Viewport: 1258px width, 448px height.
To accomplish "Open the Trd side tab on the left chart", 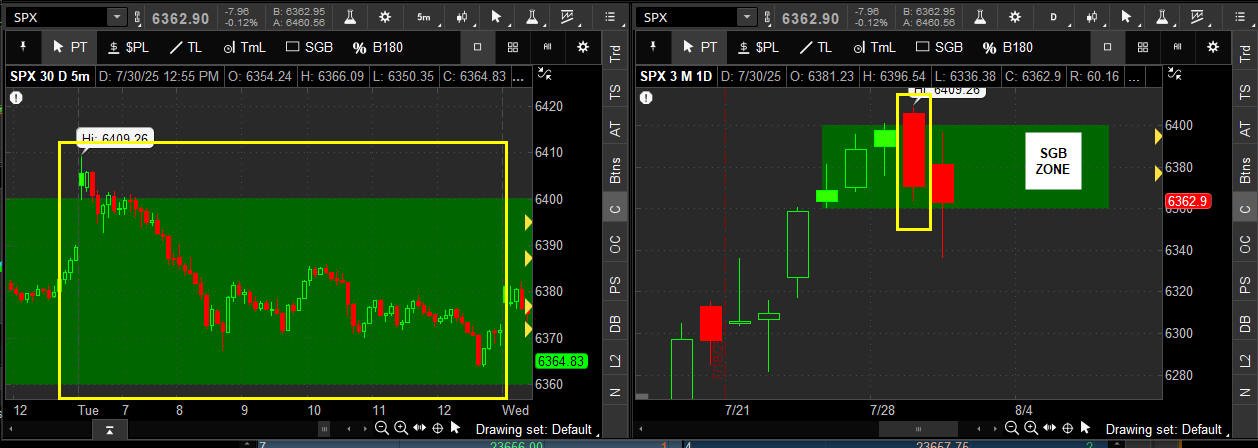I will [x=615, y=54].
